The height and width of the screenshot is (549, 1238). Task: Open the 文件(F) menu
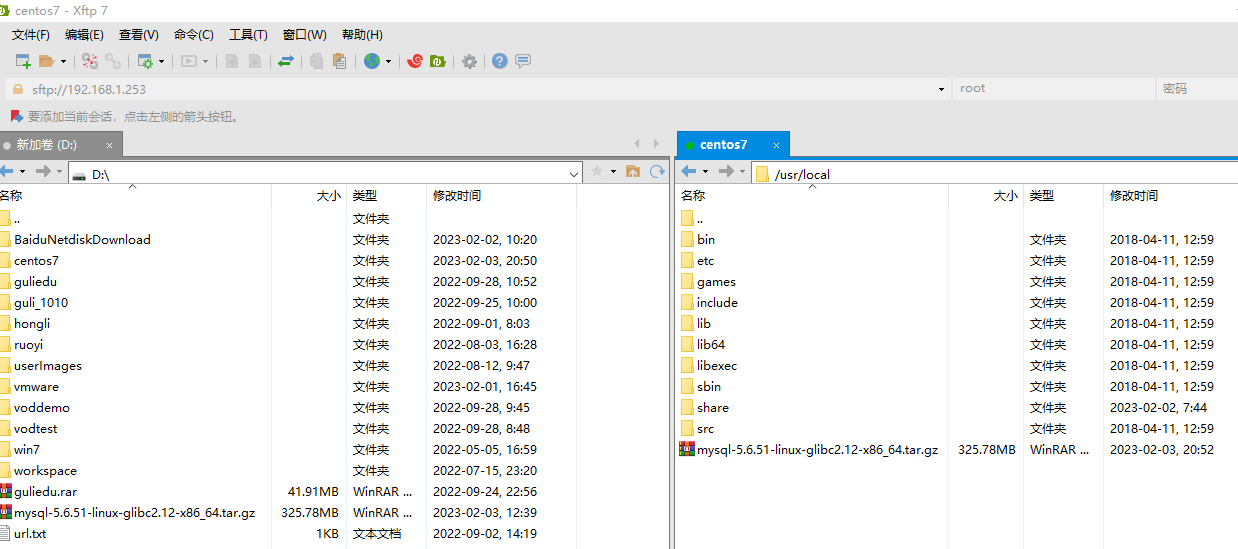coord(31,35)
